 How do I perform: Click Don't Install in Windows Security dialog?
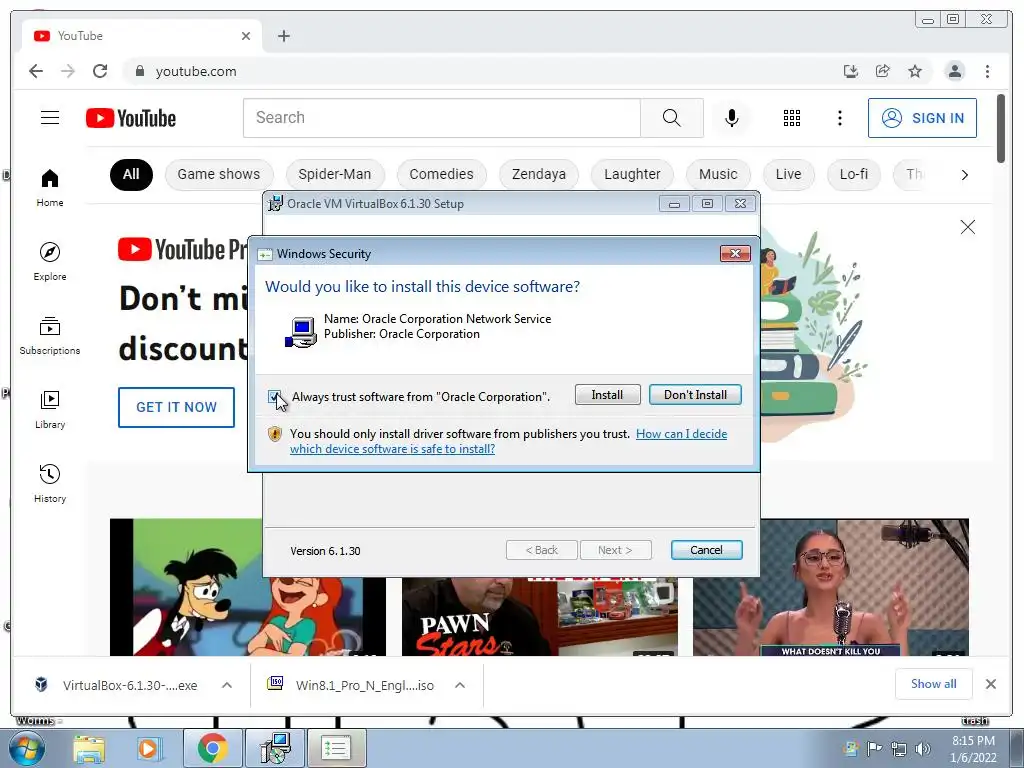(696, 394)
